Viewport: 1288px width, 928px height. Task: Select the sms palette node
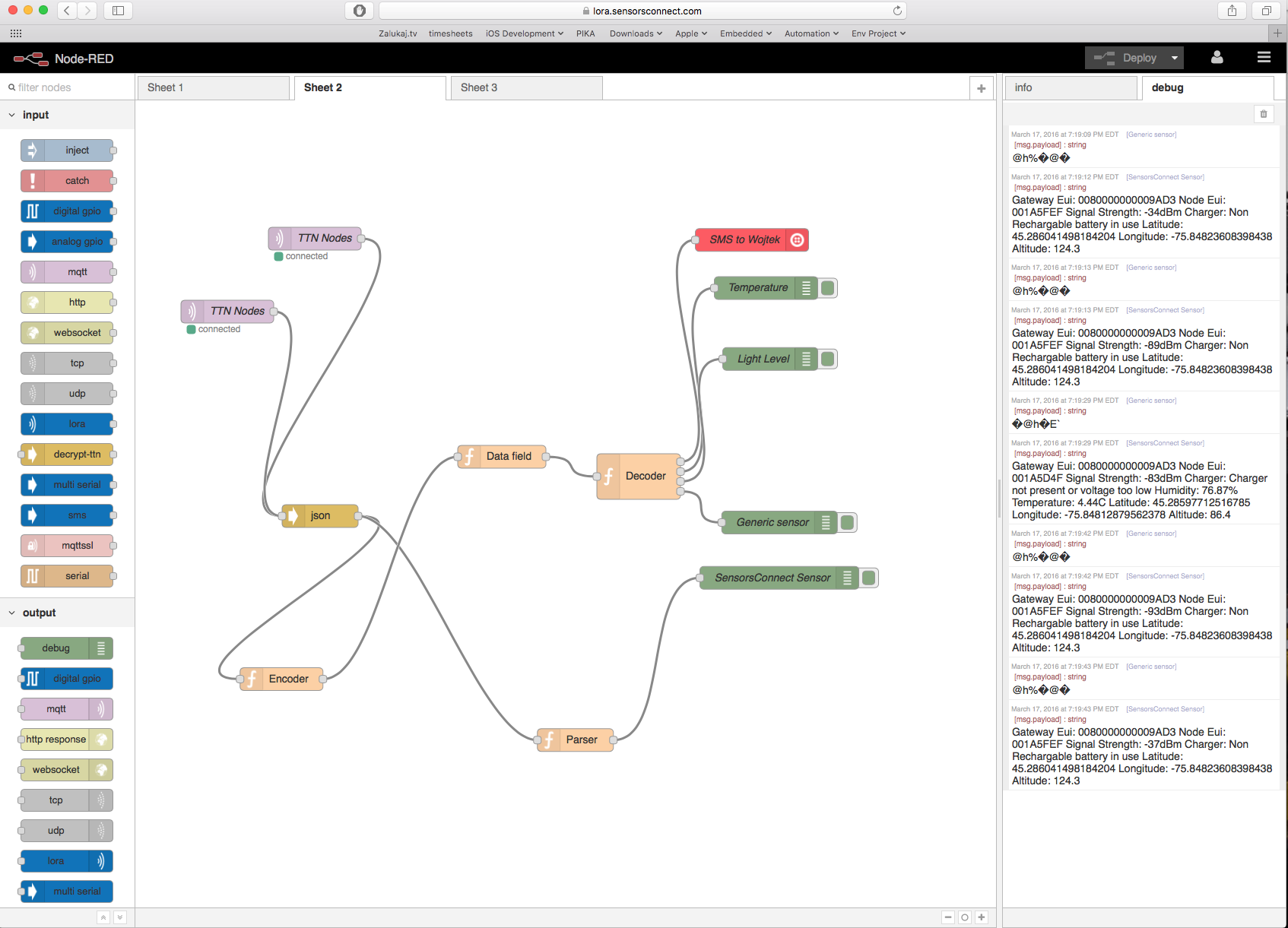point(68,515)
